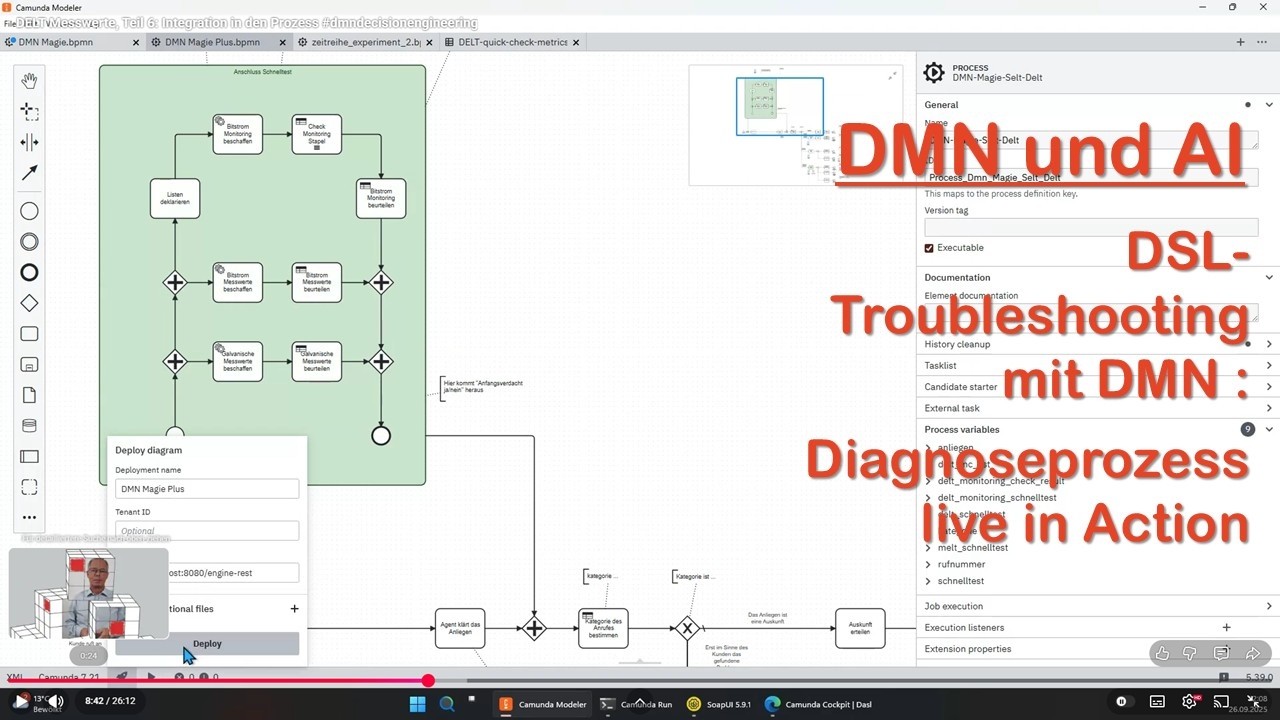This screenshot has height=720, width=1280.
Task: Pick the data object from palette
Action: point(30,395)
